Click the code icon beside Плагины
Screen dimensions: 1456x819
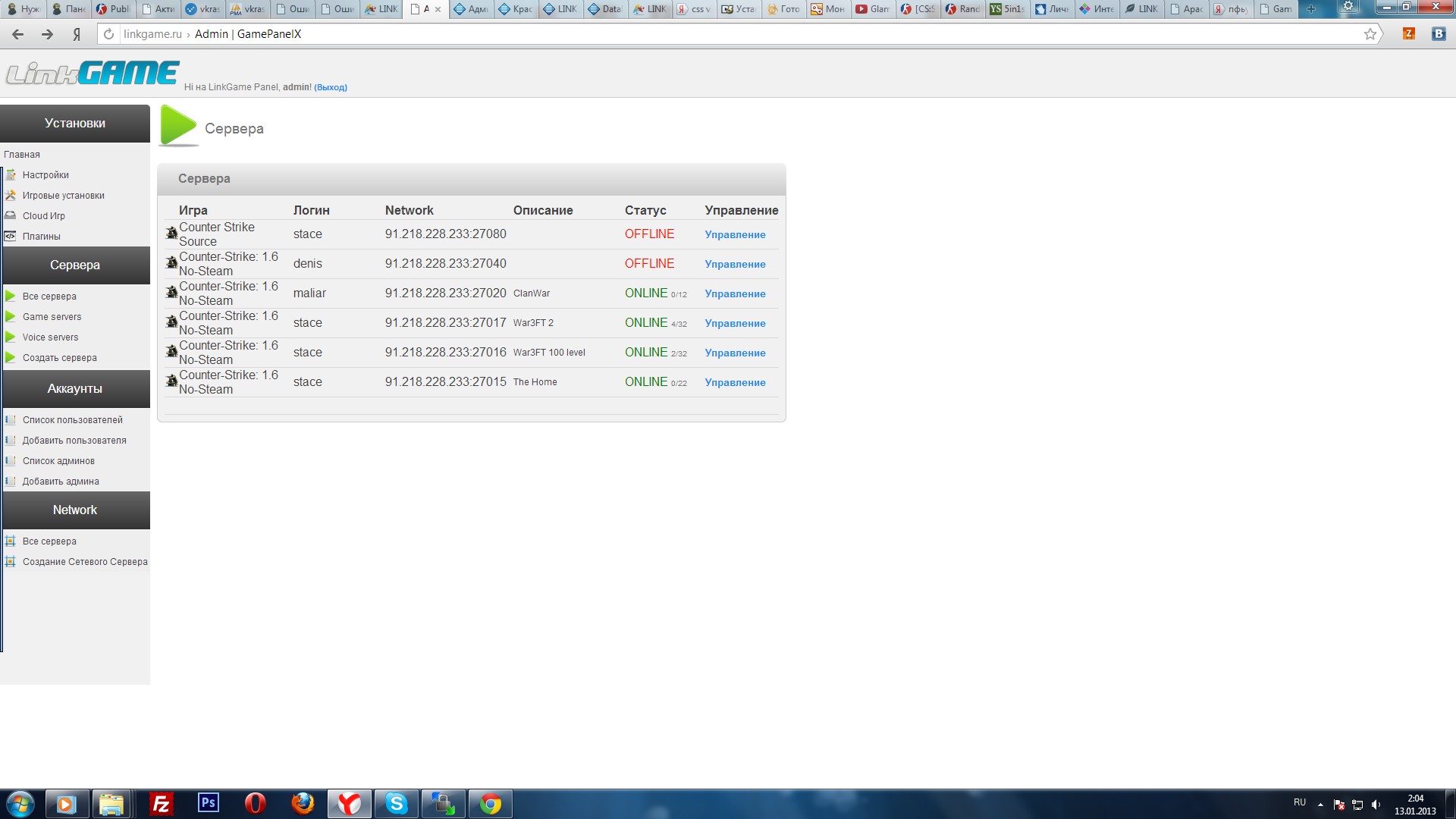(x=11, y=236)
